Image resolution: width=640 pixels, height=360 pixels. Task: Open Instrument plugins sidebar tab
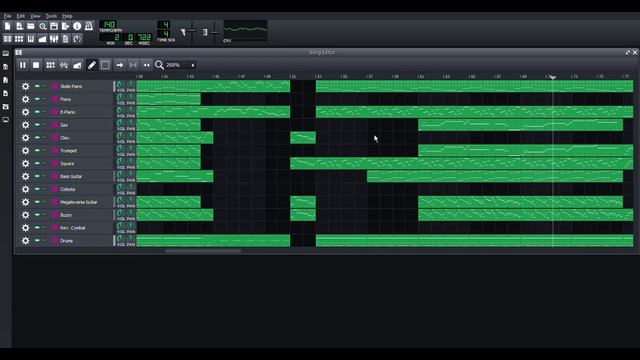6,53
